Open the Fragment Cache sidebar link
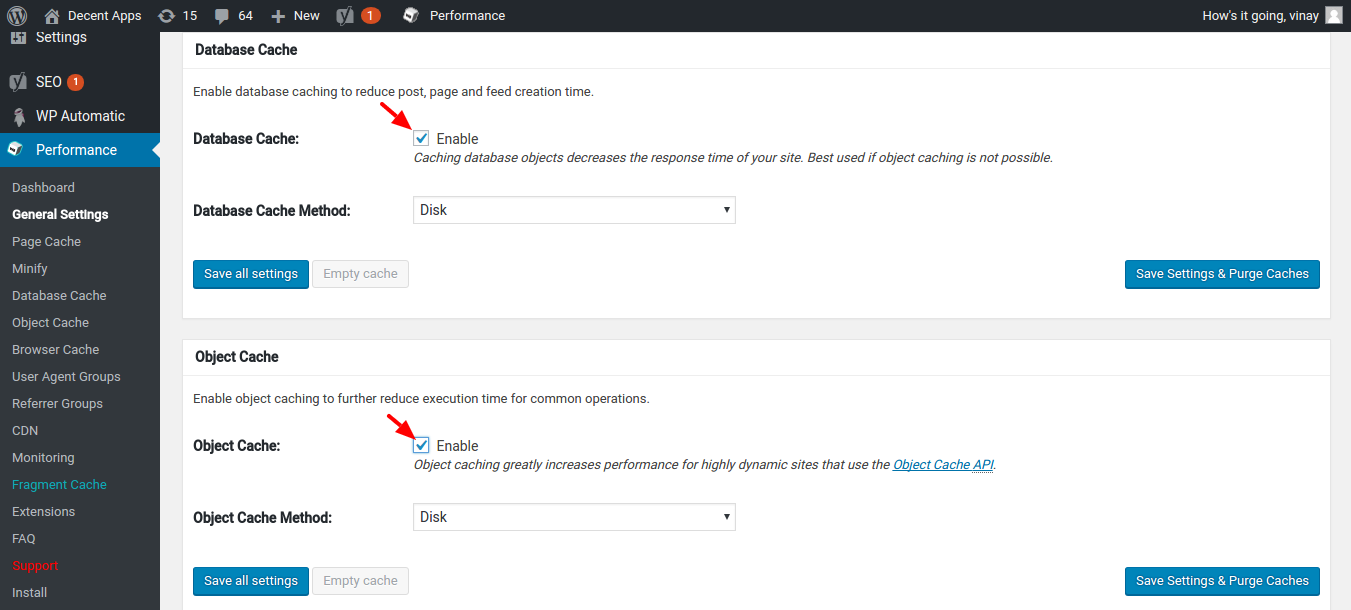The width and height of the screenshot is (1351, 610). pyautogui.click(x=59, y=485)
